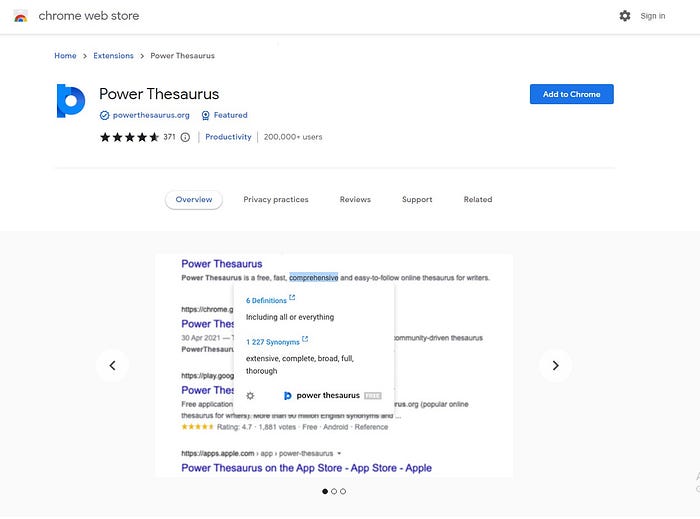Go to Home breadcrumb

(x=65, y=56)
